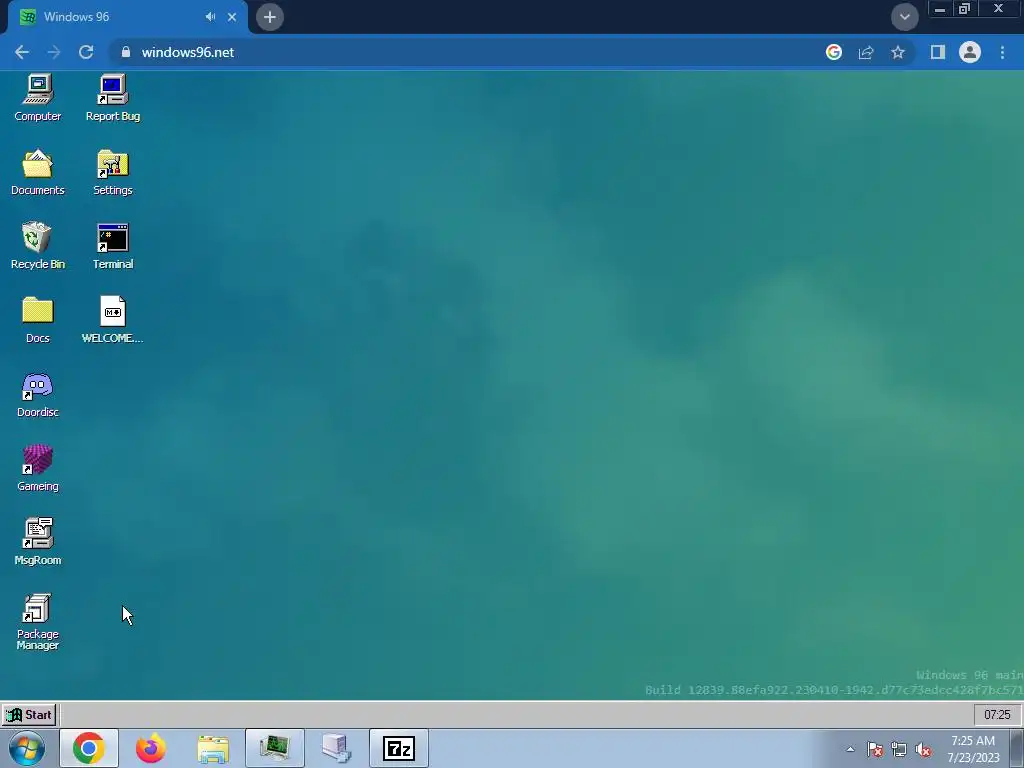Click the 07:25 clock in Windows 96 taskbar
The image size is (1024, 768).
coord(997,715)
